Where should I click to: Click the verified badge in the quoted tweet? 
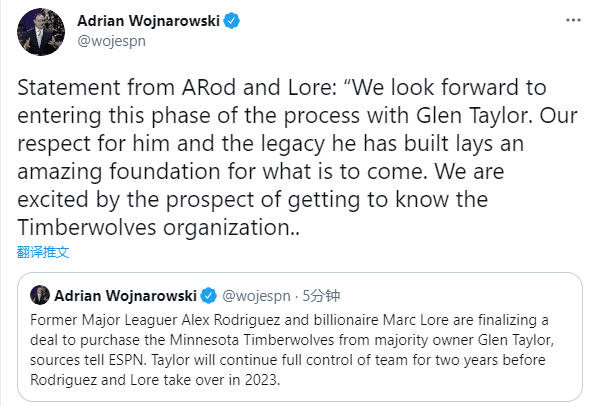(208, 296)
